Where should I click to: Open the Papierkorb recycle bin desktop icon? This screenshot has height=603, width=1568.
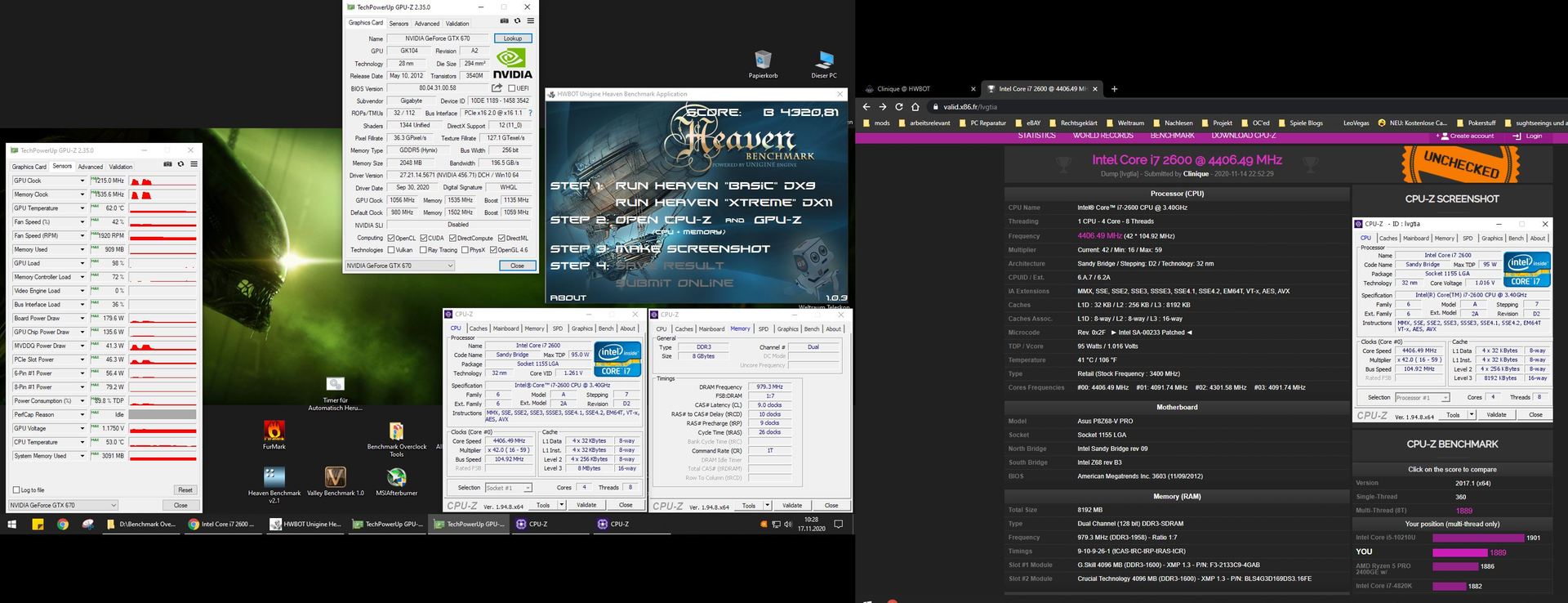763,65
